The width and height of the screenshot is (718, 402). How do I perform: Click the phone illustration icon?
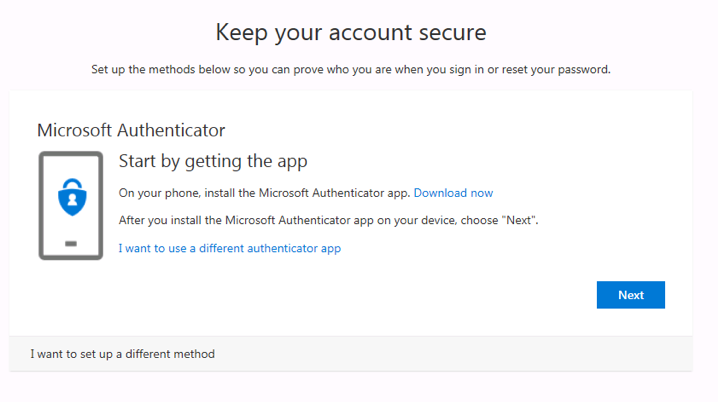click(70, 205)
